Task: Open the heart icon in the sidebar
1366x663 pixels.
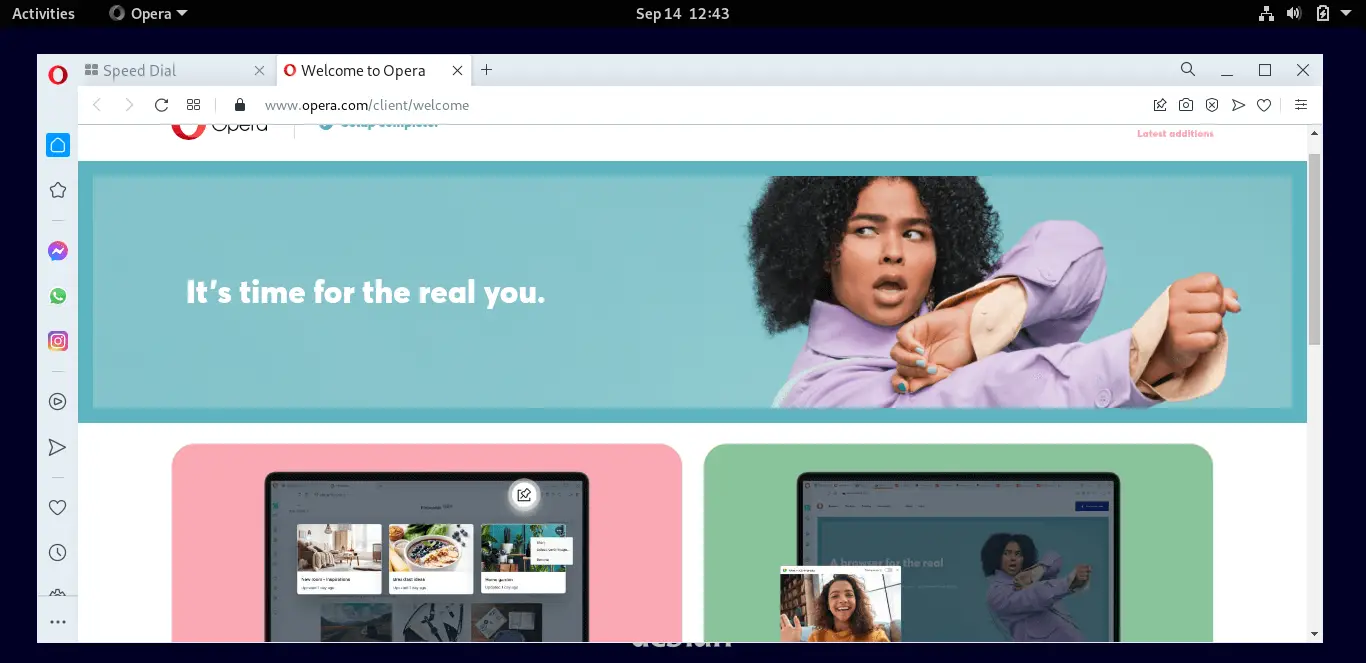Action: pyautogui.click(x=58, y=507)
